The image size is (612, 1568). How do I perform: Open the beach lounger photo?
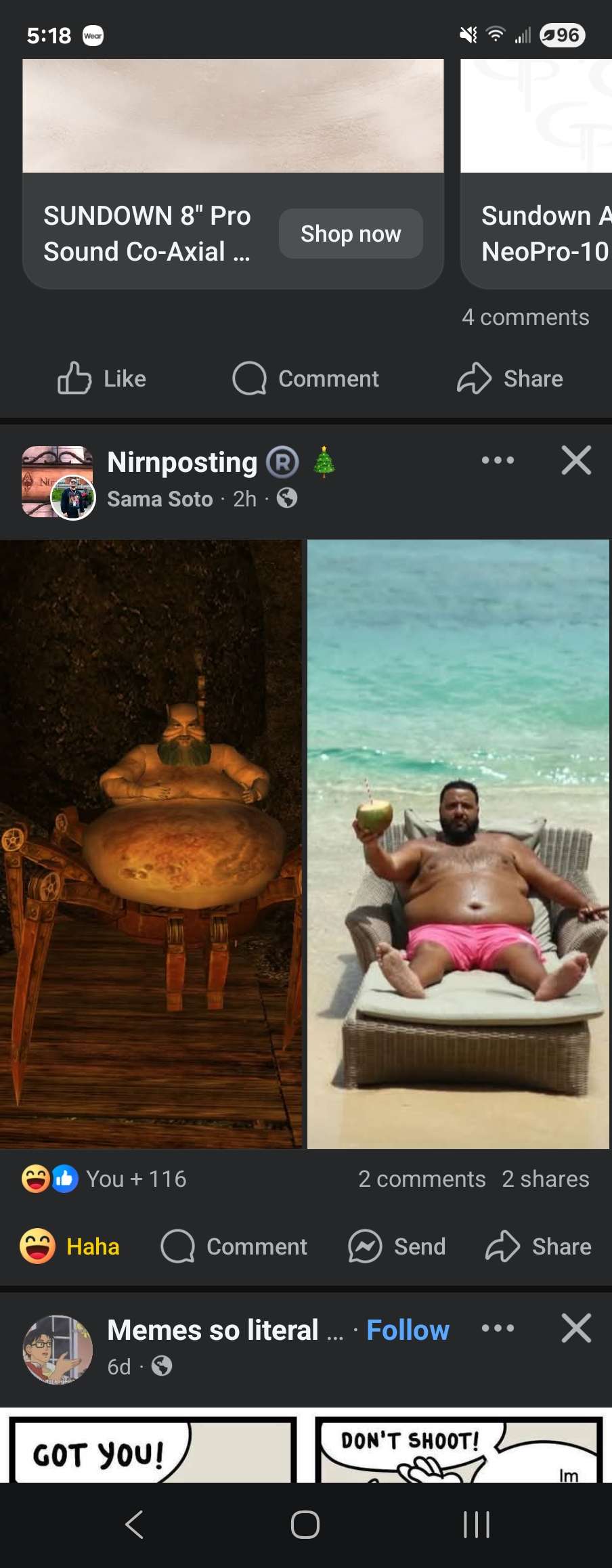point(458,844)
